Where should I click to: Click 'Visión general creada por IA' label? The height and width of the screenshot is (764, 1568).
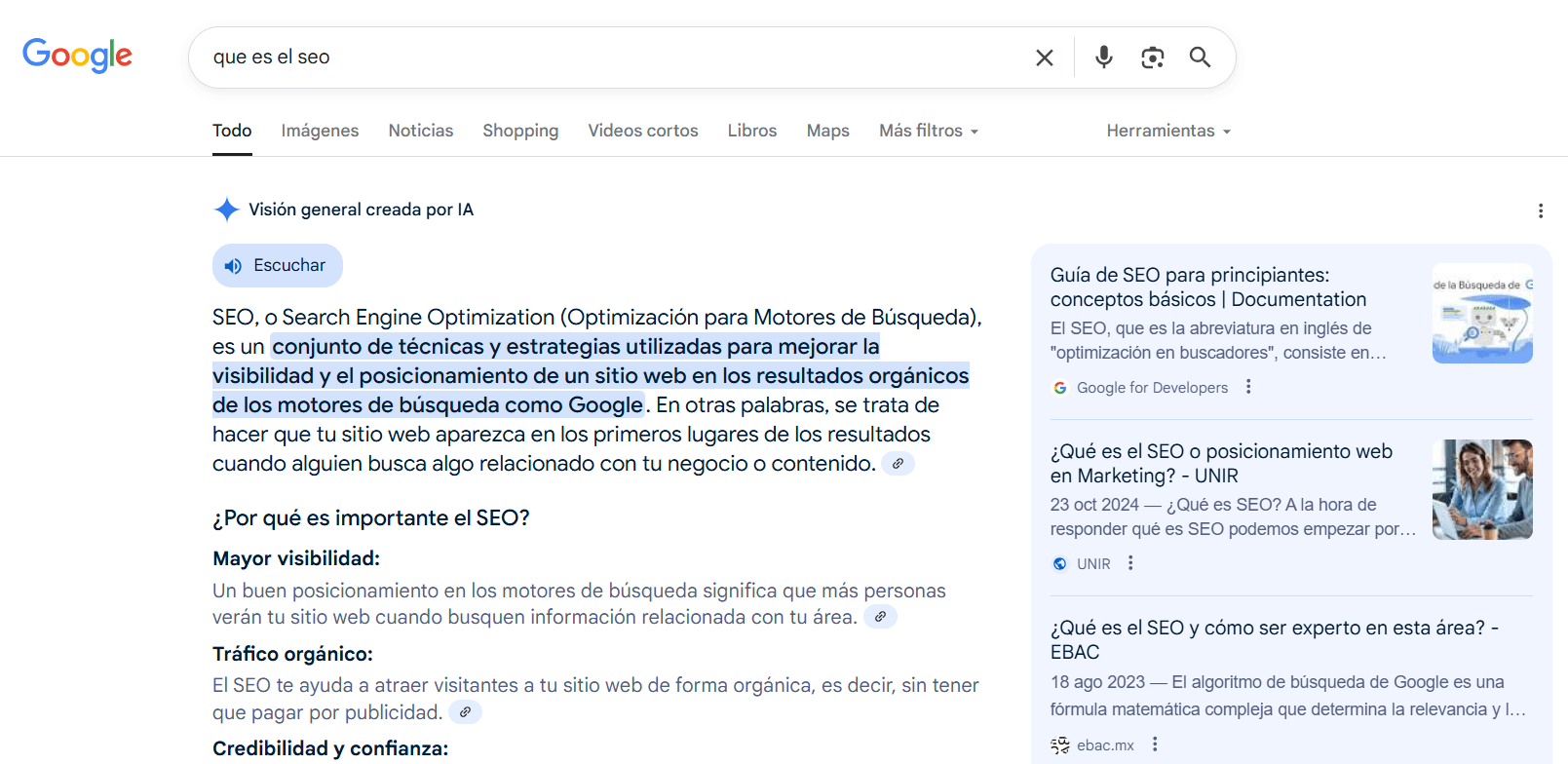(x=361, y=210)
